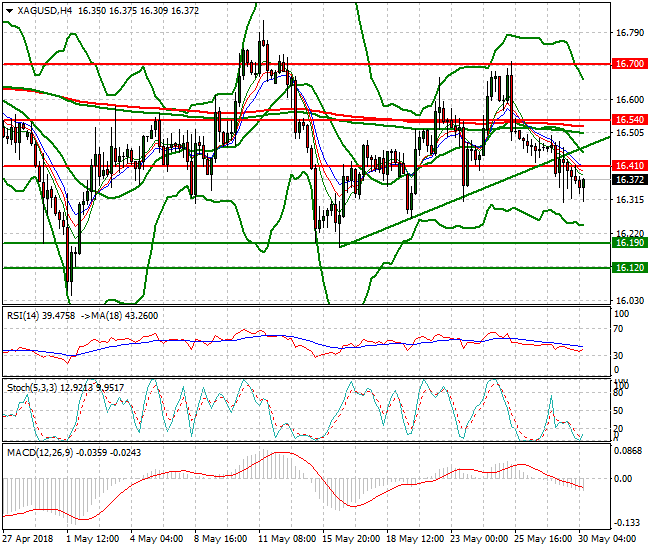
Task: Click the small triangle beside XAGUSD,H4
Action: pos(8,10)
